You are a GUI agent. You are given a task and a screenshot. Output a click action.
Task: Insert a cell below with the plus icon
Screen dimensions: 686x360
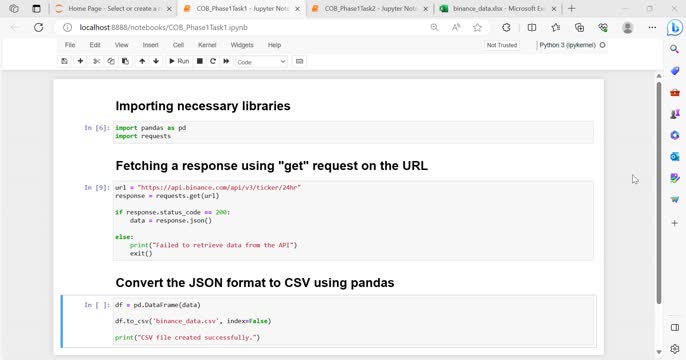80,61
